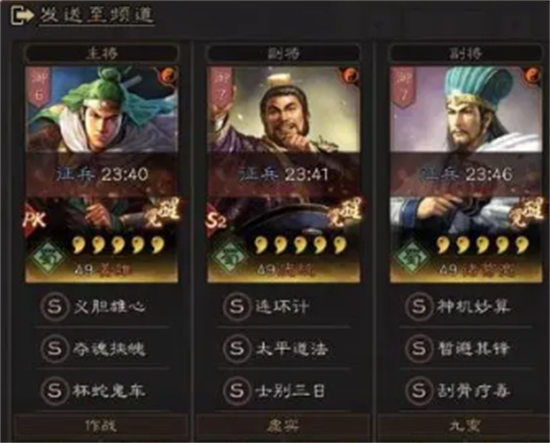Image resolution: width=550 pixels, height=443 pixels.
Task: Click the S2 badge on middle card
Action: (217, 220)
